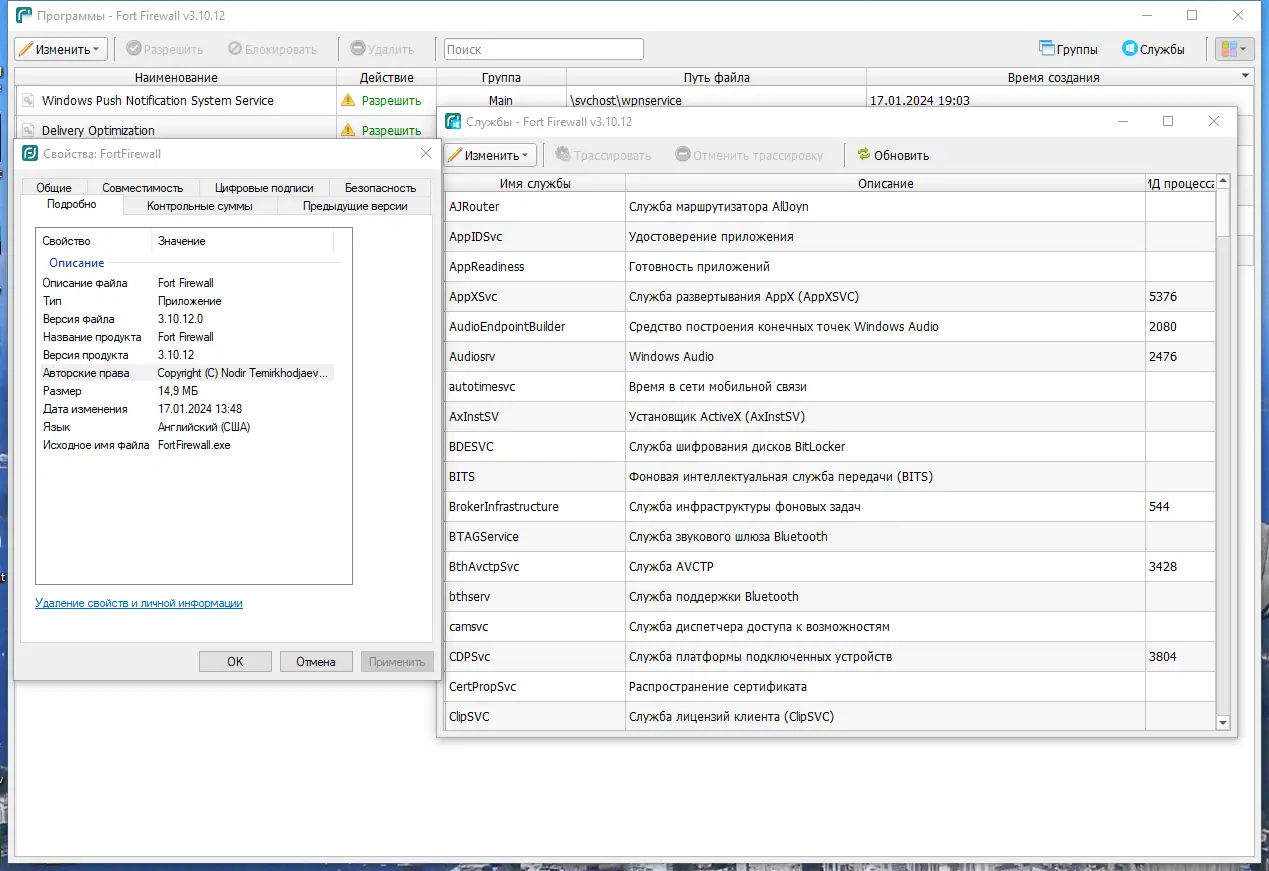Switch to the Совместимость tab
The width and height of the screenshot is (1269, 871).
tap(143, 187)
